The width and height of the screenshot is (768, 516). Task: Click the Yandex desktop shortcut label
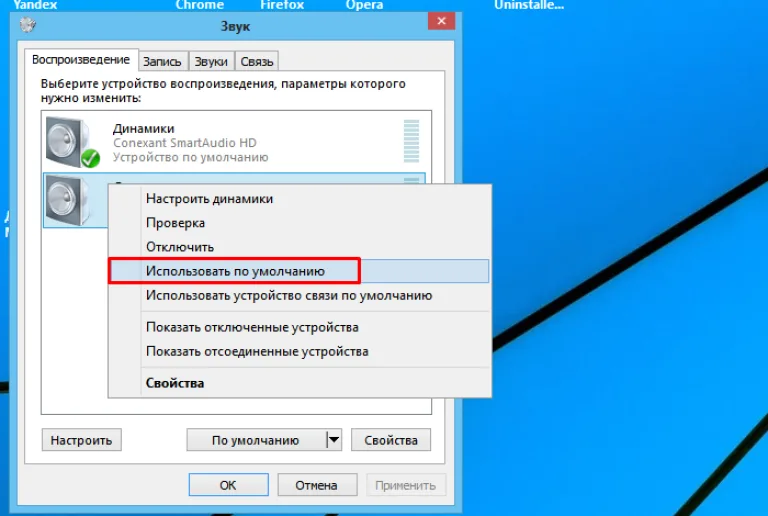(x=35, y=4)
